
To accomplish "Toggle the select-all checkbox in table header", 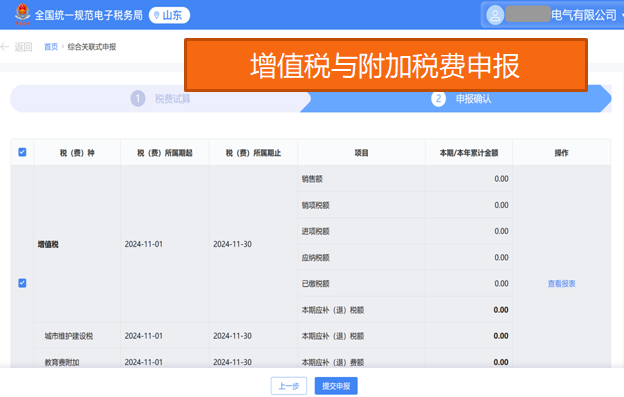I will [22, 152].
